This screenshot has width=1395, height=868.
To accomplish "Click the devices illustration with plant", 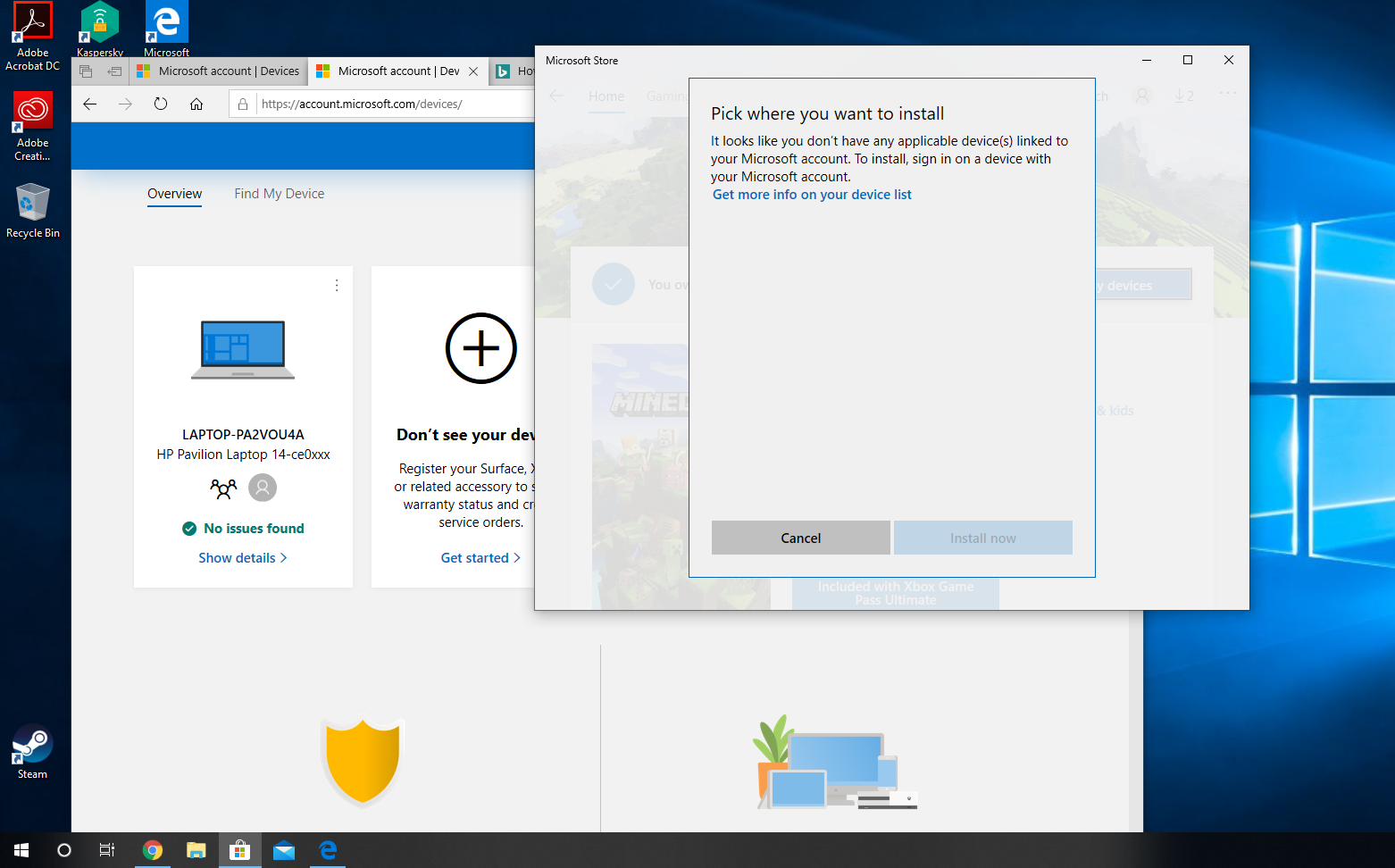I will click(837, 762).
